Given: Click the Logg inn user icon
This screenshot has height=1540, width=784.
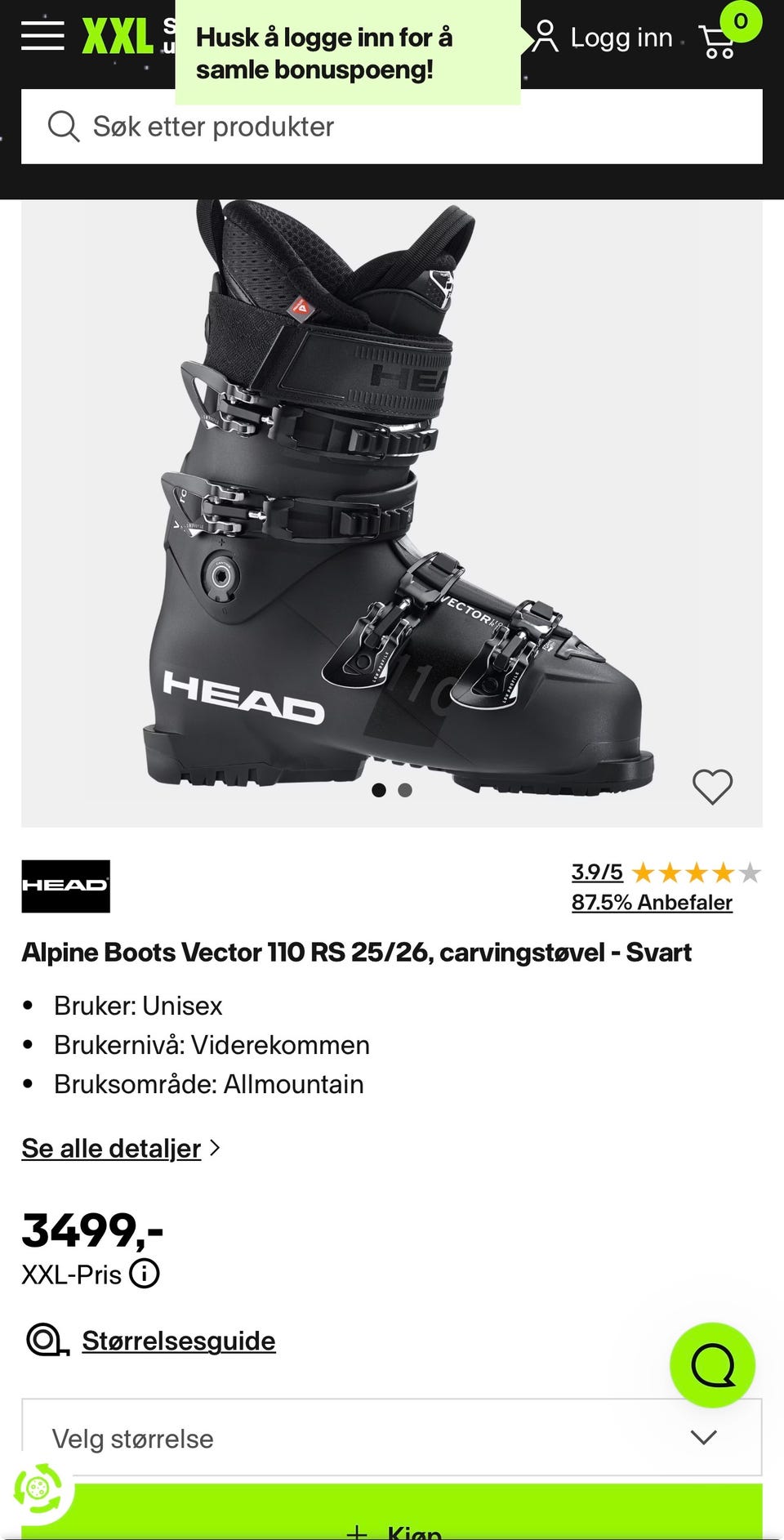Looking at the screenshot, I should pos(545,37).
